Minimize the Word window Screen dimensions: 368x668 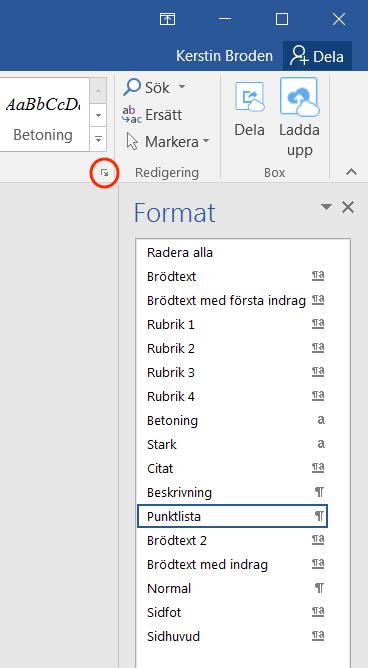(x=225, y=19)
